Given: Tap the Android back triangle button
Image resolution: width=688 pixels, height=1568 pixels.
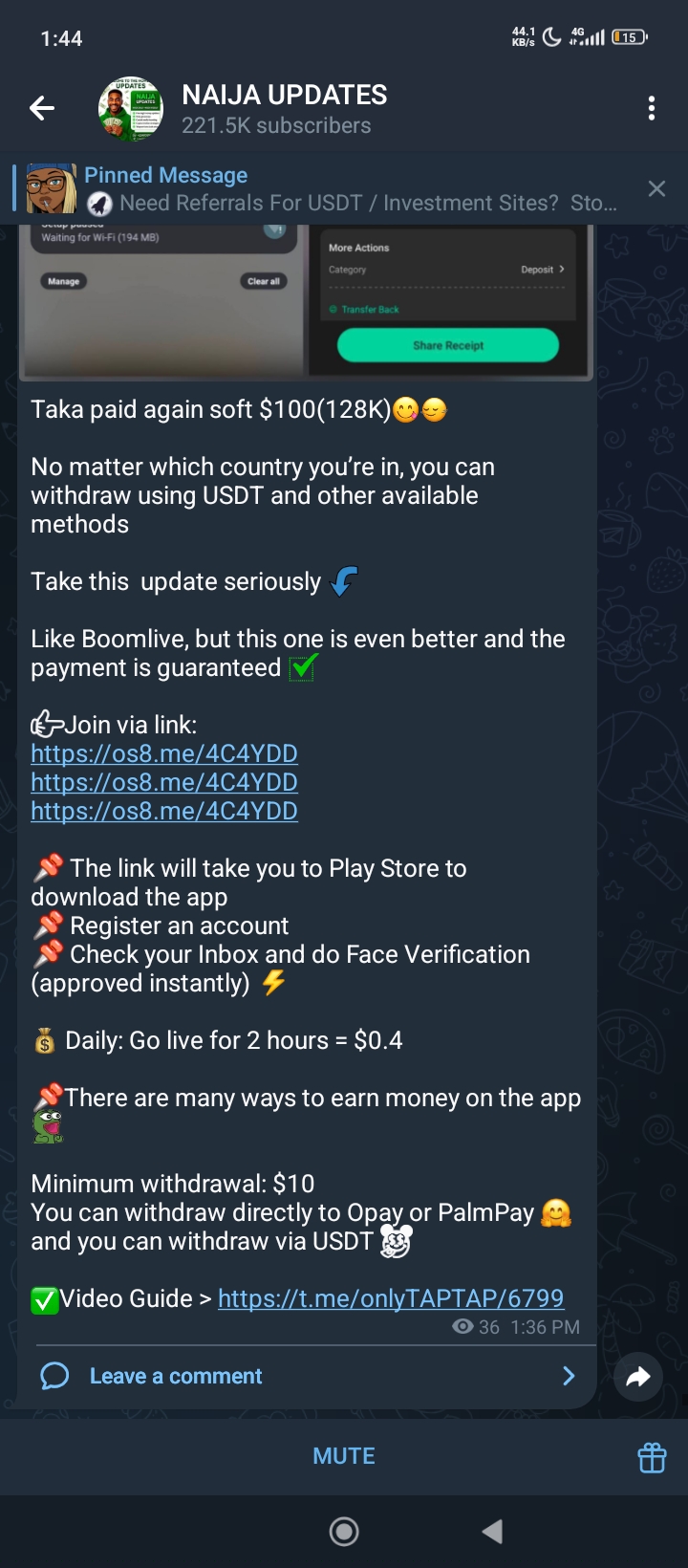Looking at the screenshot, I should [x=492, y=1532].
